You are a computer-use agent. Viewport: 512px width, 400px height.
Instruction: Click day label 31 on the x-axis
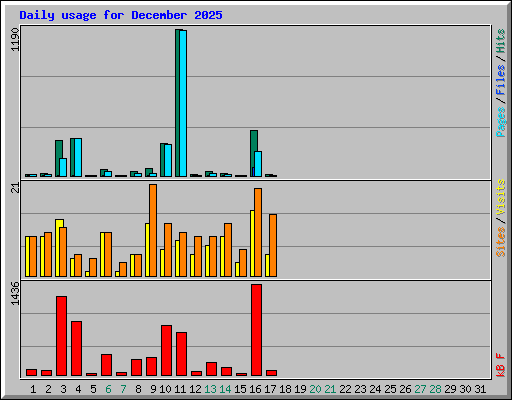(x=480, y=389)
